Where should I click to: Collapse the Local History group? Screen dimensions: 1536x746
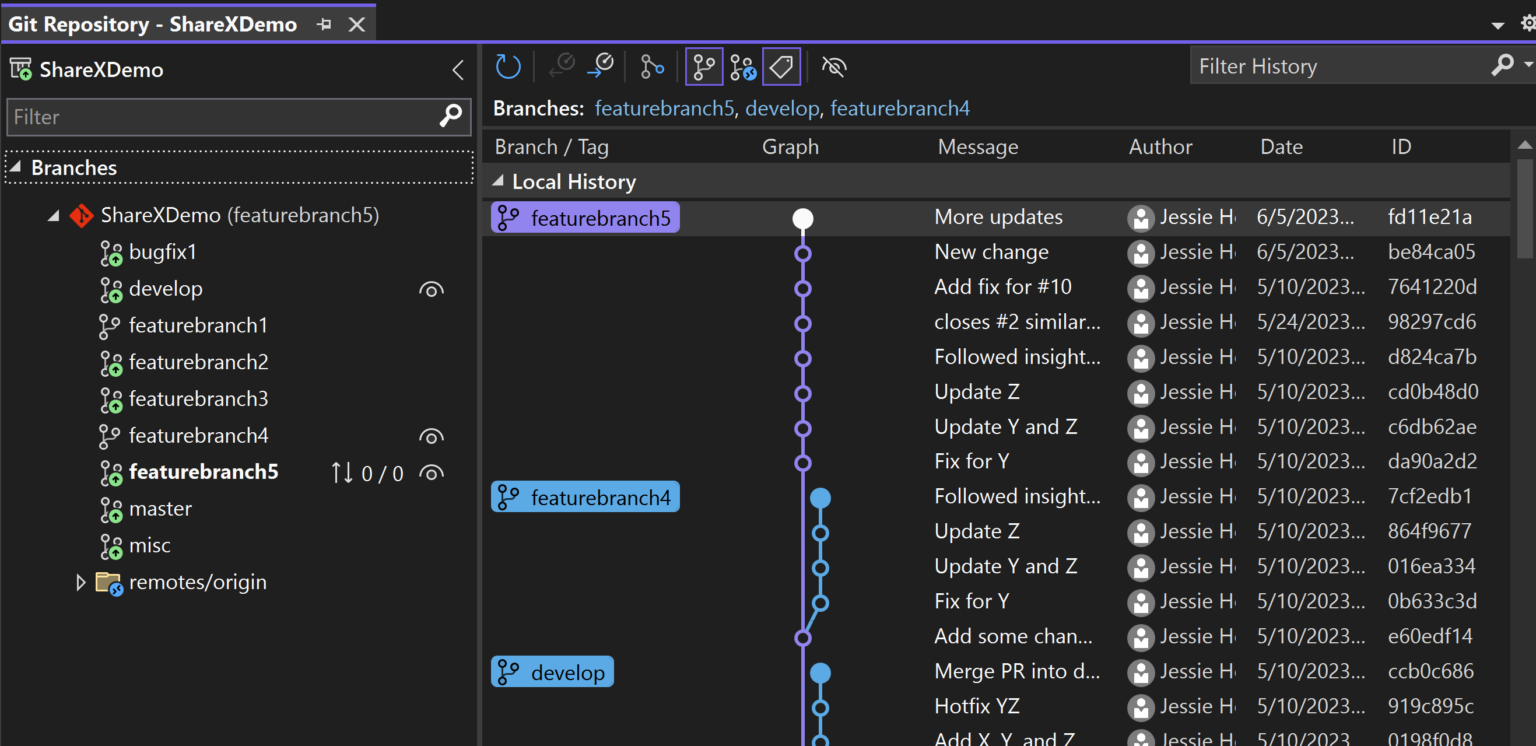(x=498, y=182)
